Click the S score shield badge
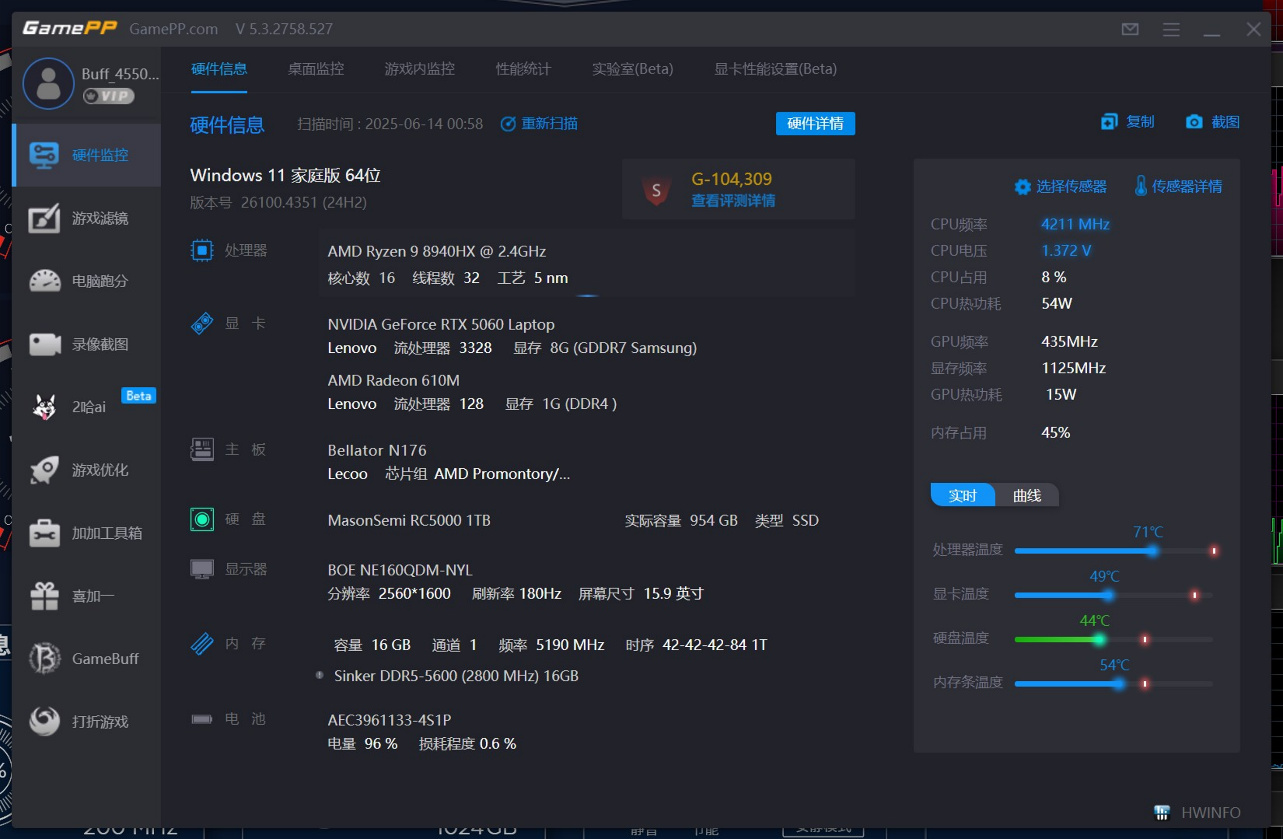The image size is (1283, 839). (x=656, y=190)
